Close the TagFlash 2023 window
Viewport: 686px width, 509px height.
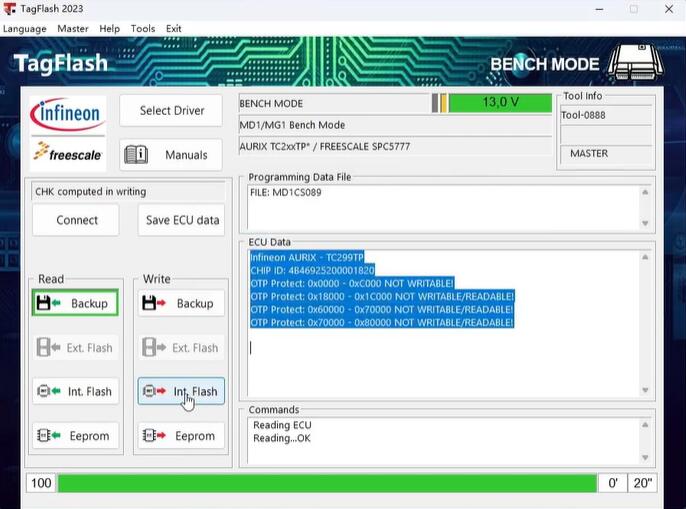pyautogui.click(x=669, y=9)
